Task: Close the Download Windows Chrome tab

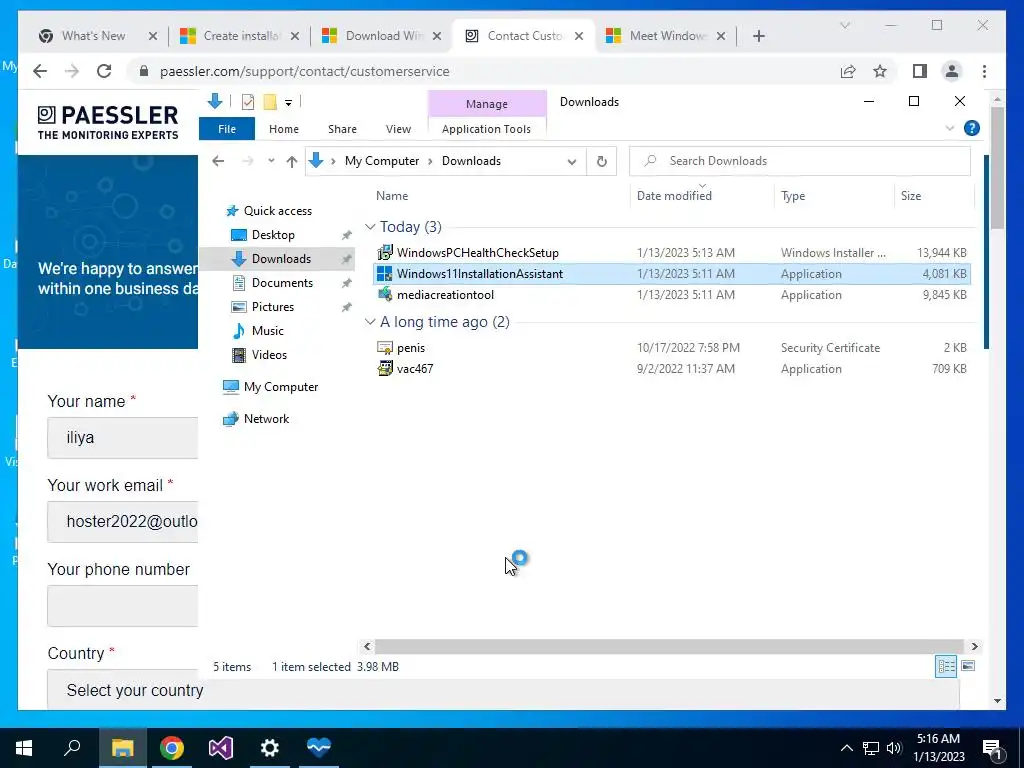Action: tap(437, 36)
